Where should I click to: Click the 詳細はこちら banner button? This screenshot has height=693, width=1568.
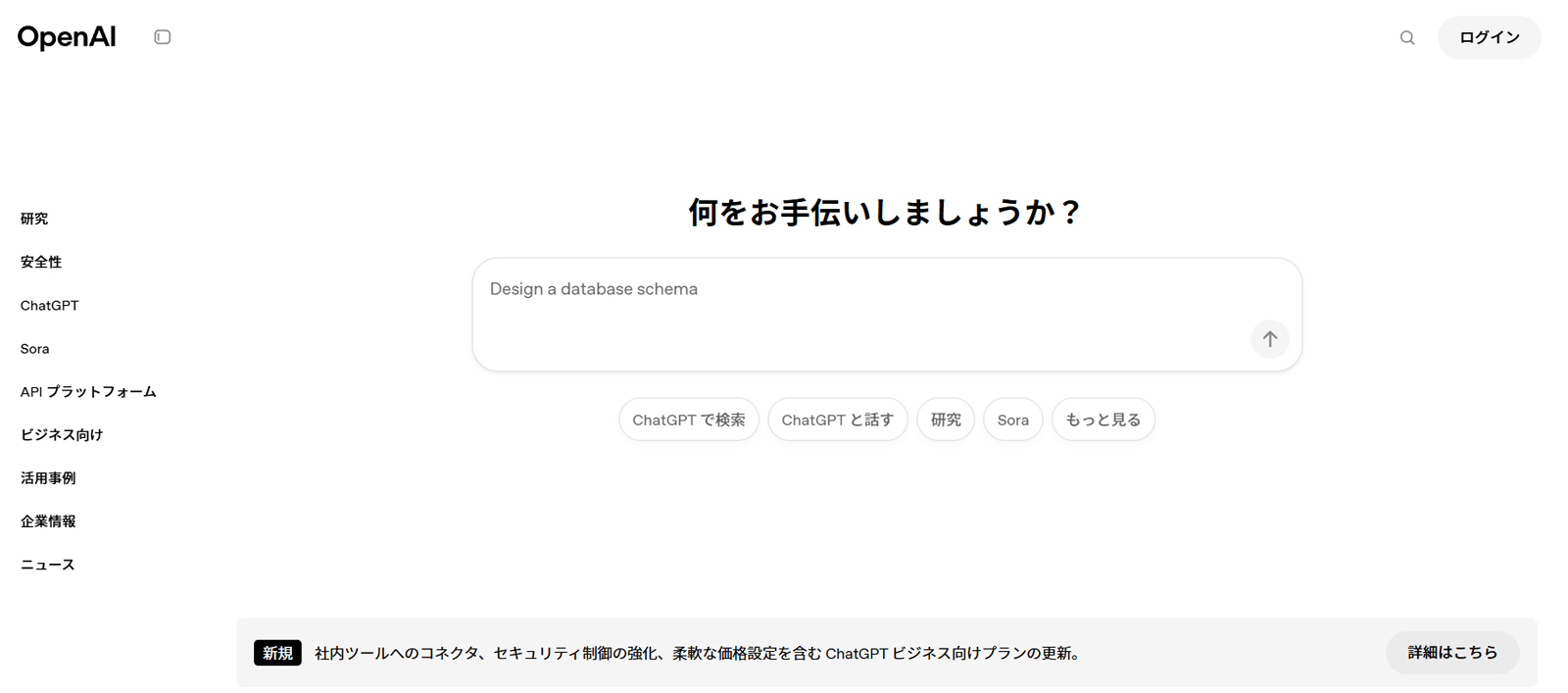point(1452,653)
